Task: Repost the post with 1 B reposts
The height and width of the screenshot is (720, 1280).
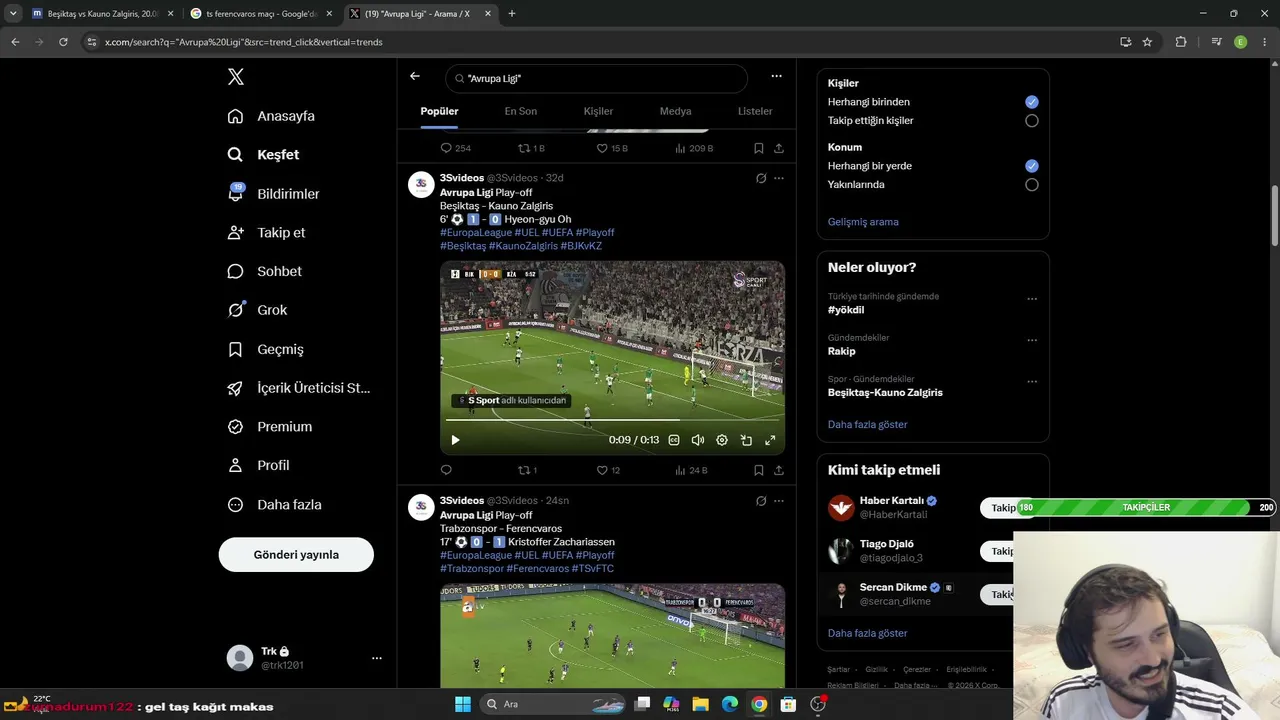Action: tap(531, 148)
